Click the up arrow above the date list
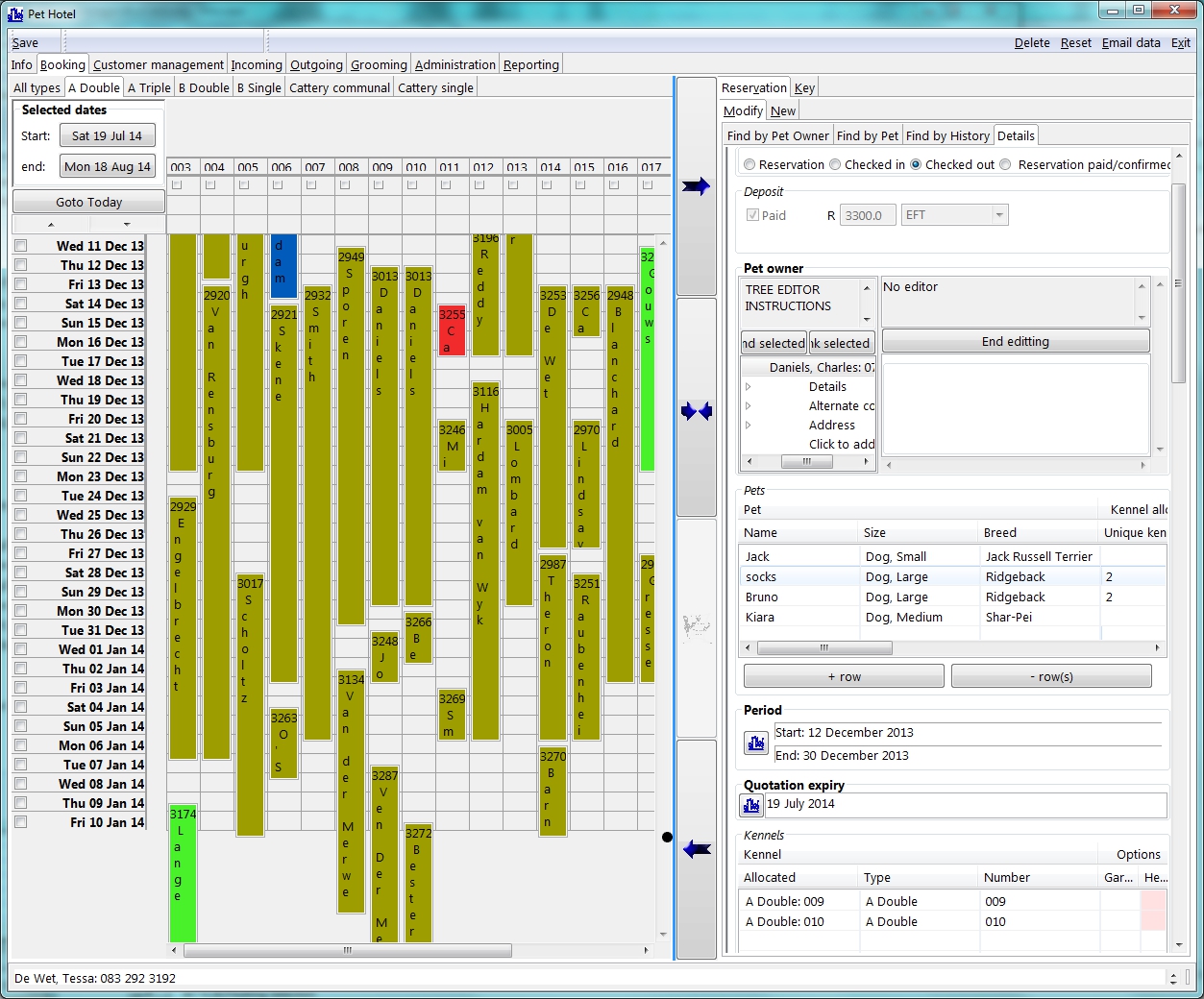 pyautogui.click(x=51, y=225)
